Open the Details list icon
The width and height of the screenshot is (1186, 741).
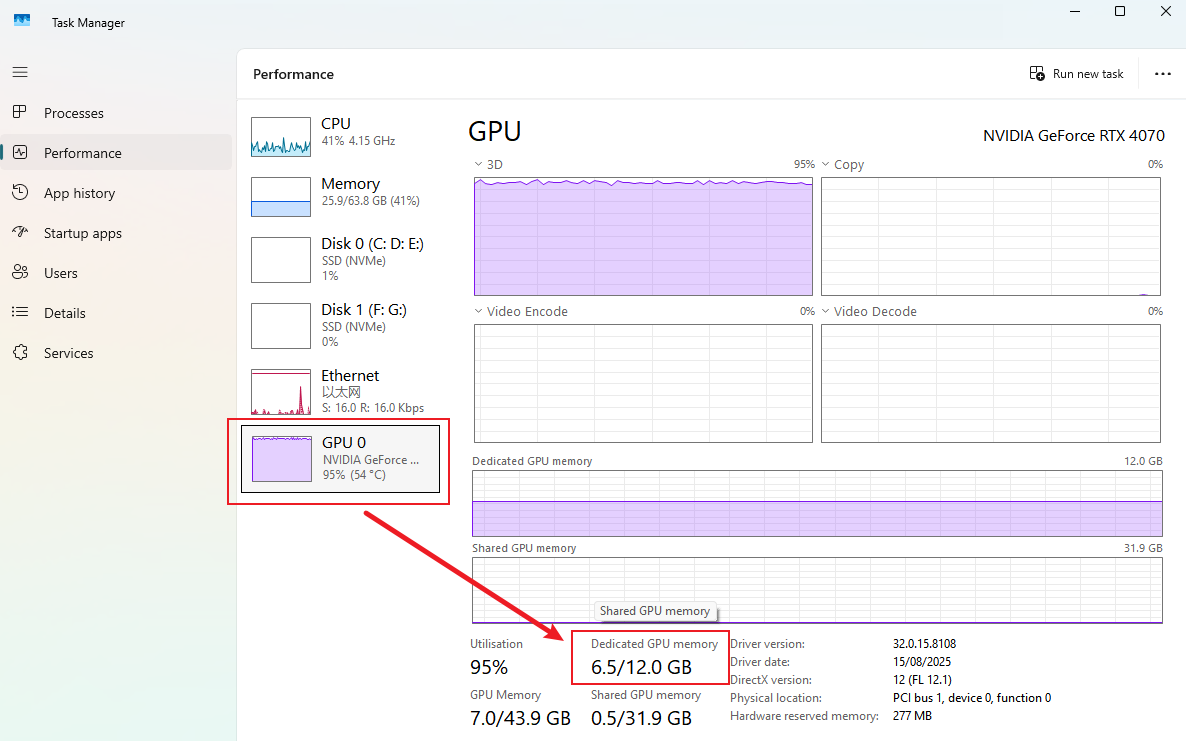tap(20, 313)
